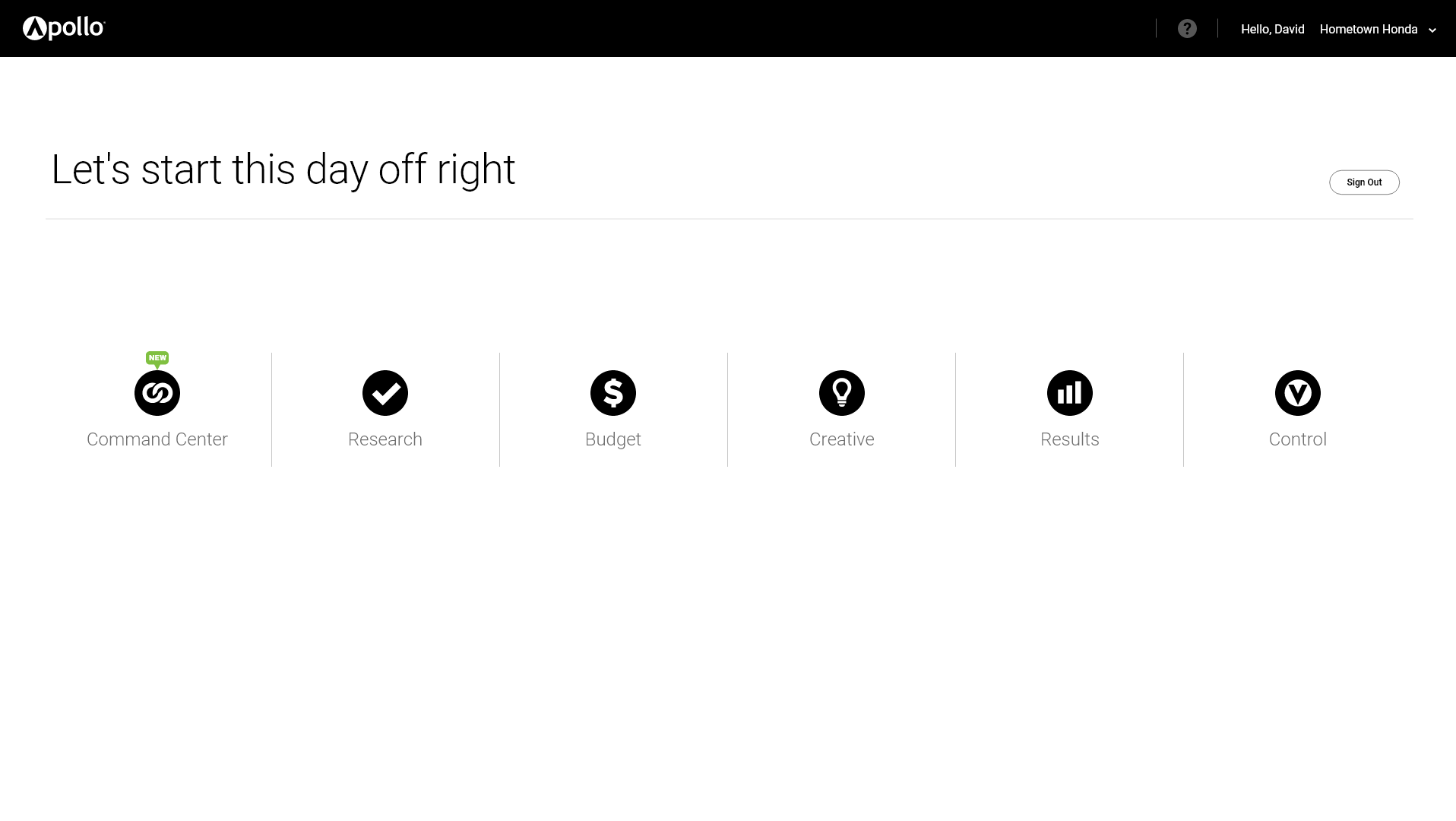Open the Command Center link icon
The height and width of the screenshot is (821, 1456).
pyautogui.click(x=157, y=393)
